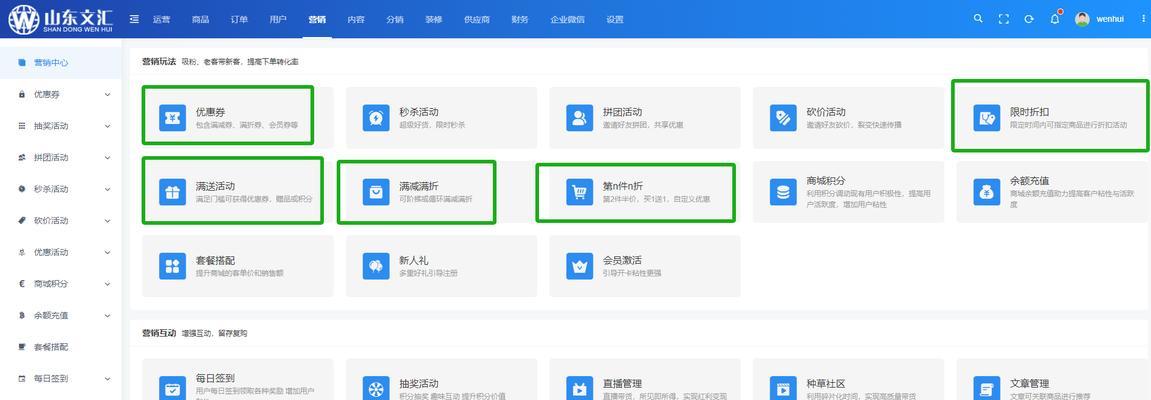Switch to the 商品 top tab

pyautogui.click(x=200, y=20)
